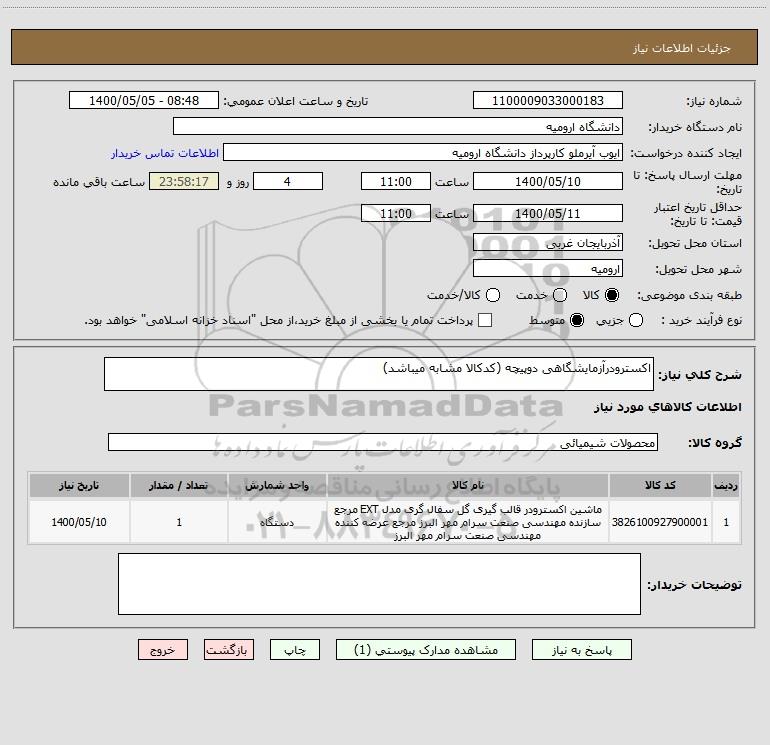Image resolution: width=770 pixels, height=745 pixels.
Task: Toggle the اسناد خزانه اسلامی payment checkbox
Action: pyautogui.click(x=485, y=320)
